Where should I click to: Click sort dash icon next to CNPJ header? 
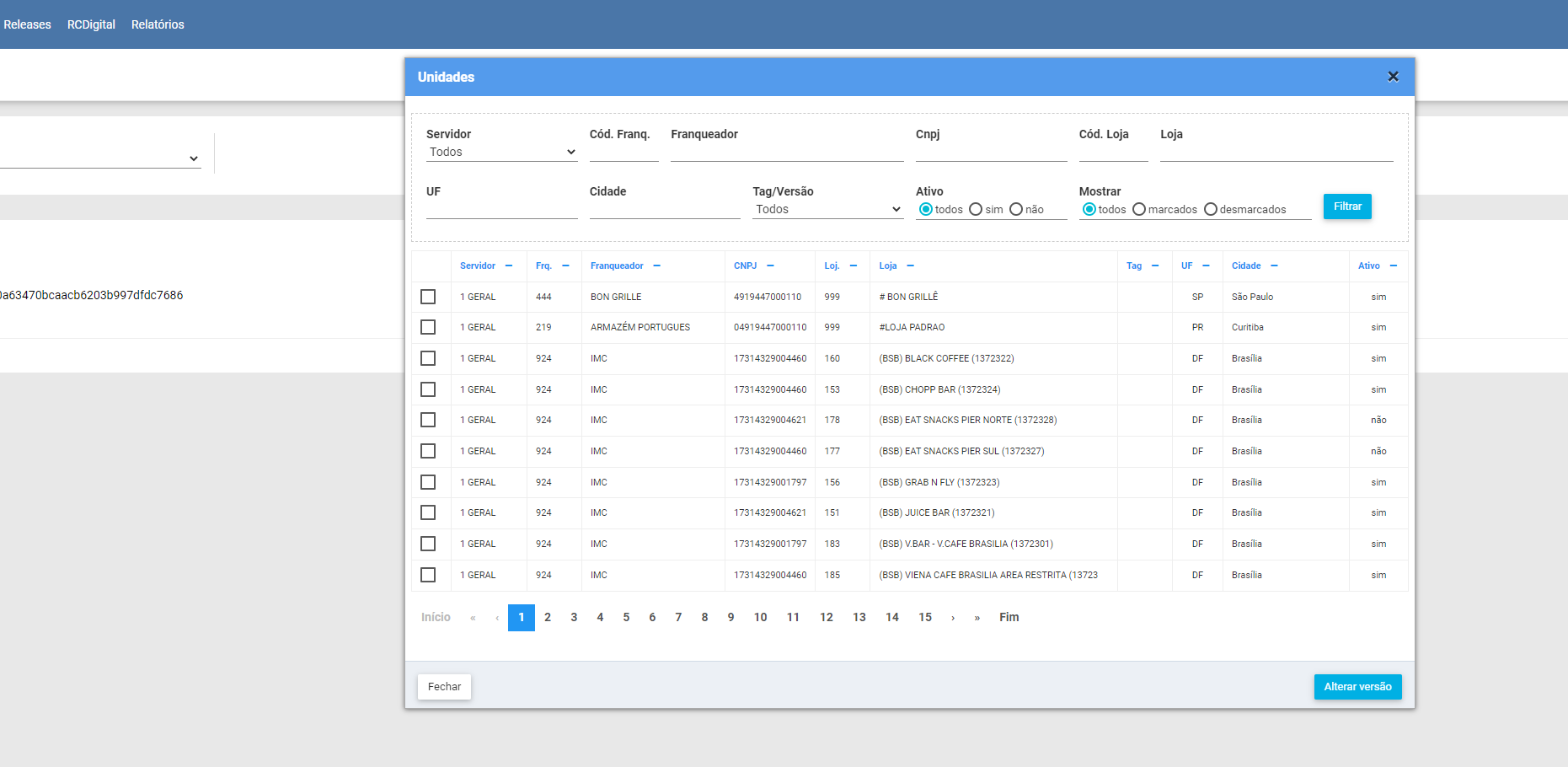click(770, 265)
